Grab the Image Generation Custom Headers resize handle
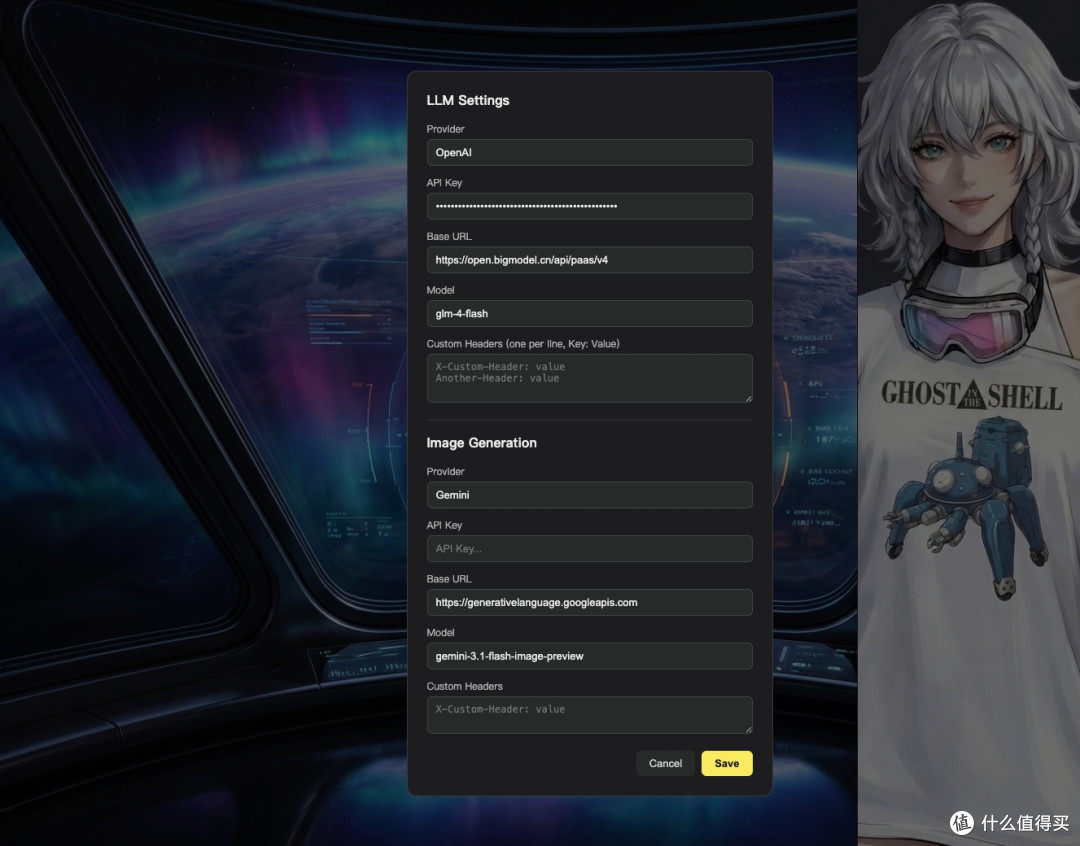Viewport: 1080px width, 846px height. tap(748, 730)
